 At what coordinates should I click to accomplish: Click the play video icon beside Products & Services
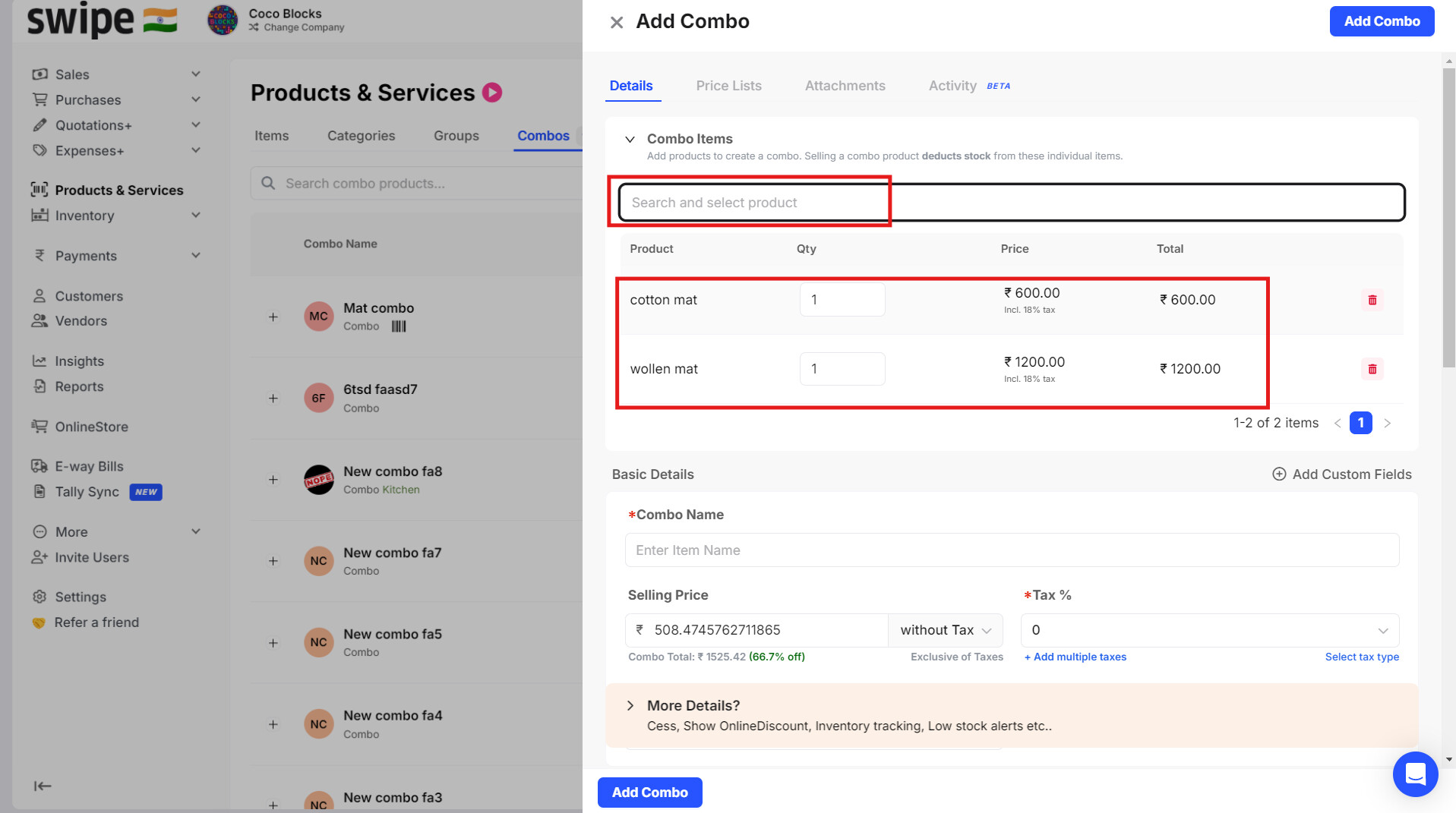(x=492, y=93)
